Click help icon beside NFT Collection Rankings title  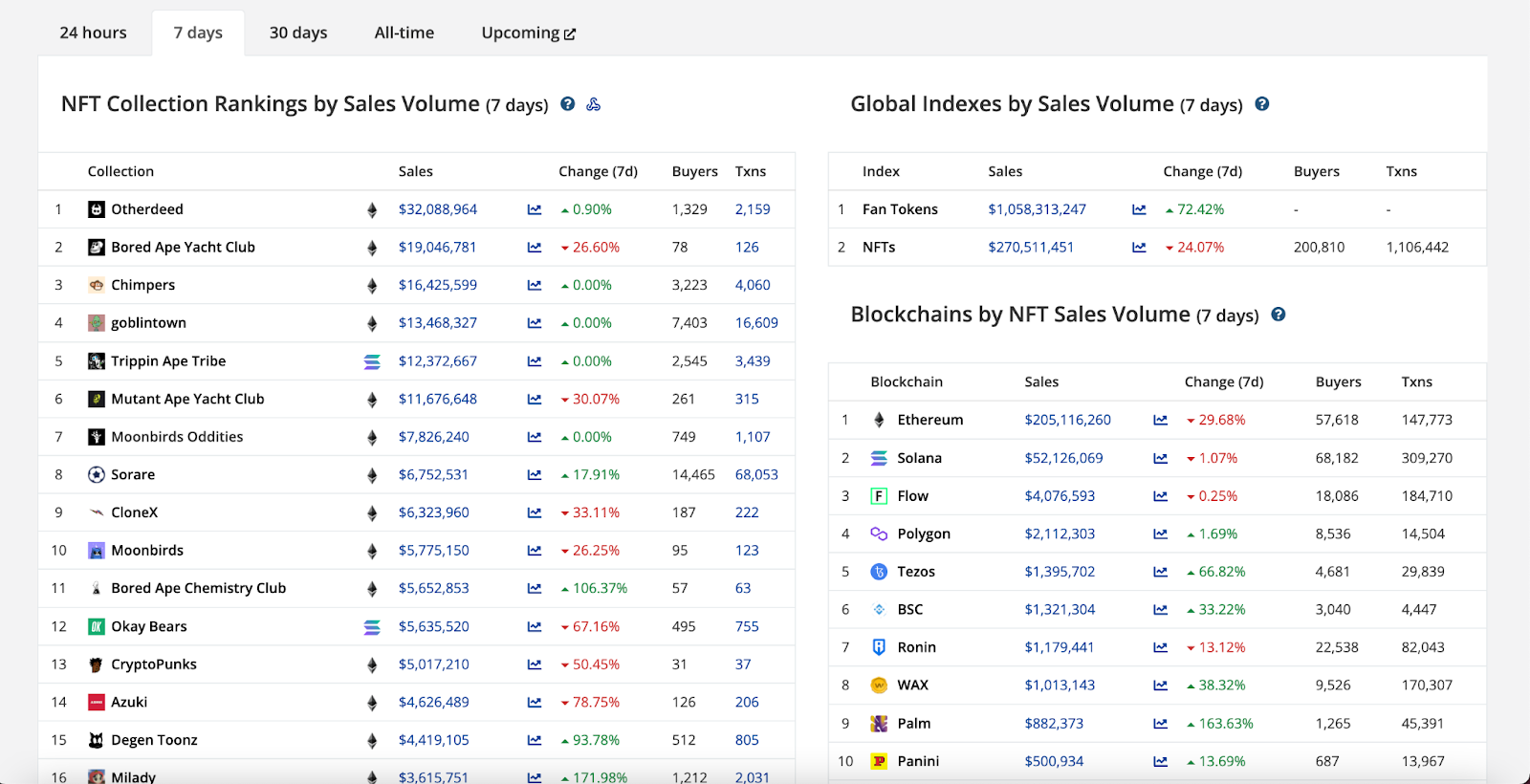click(568, 104)
